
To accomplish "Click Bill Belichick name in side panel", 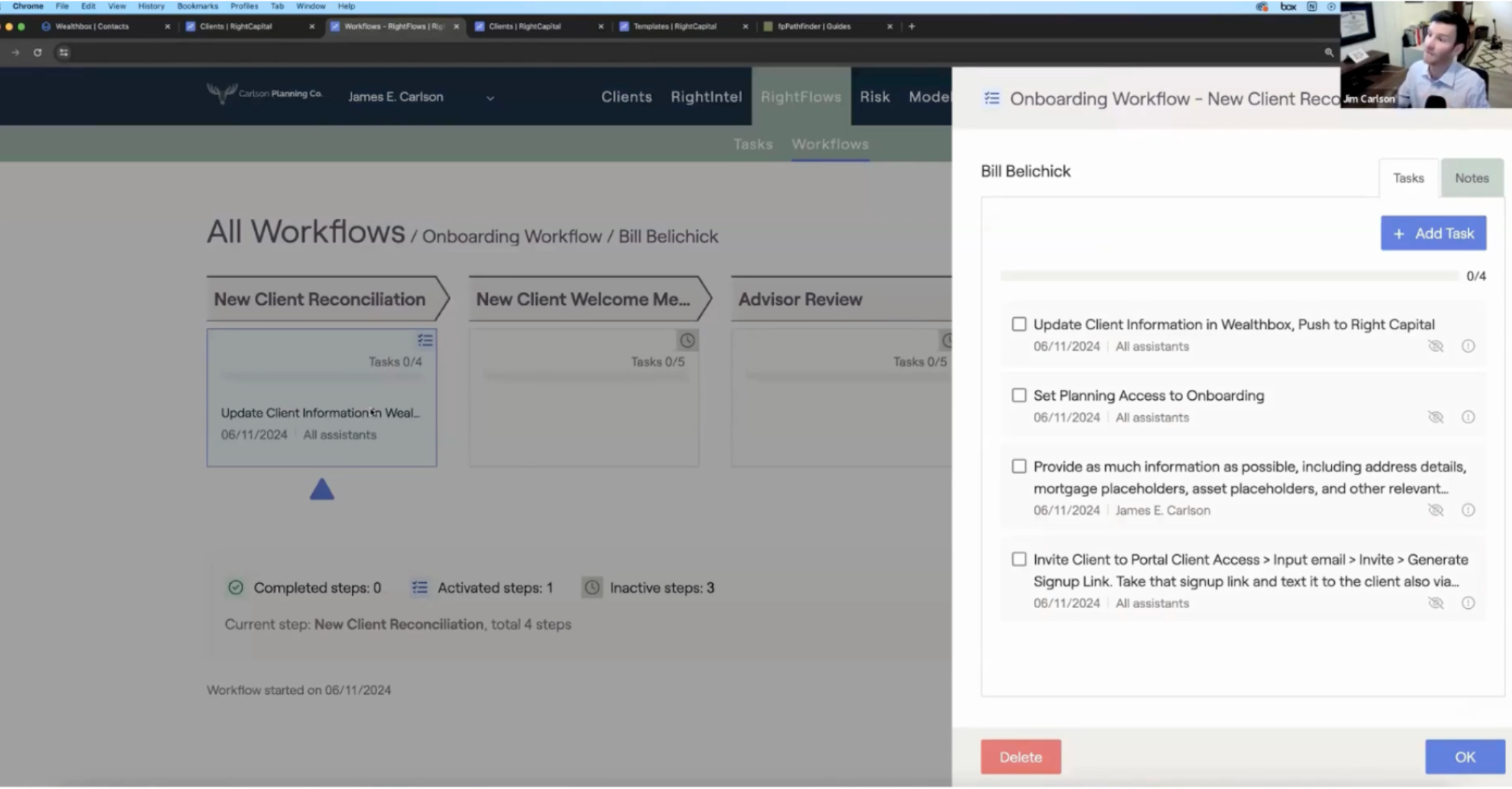I will [x=1025, y=171].
